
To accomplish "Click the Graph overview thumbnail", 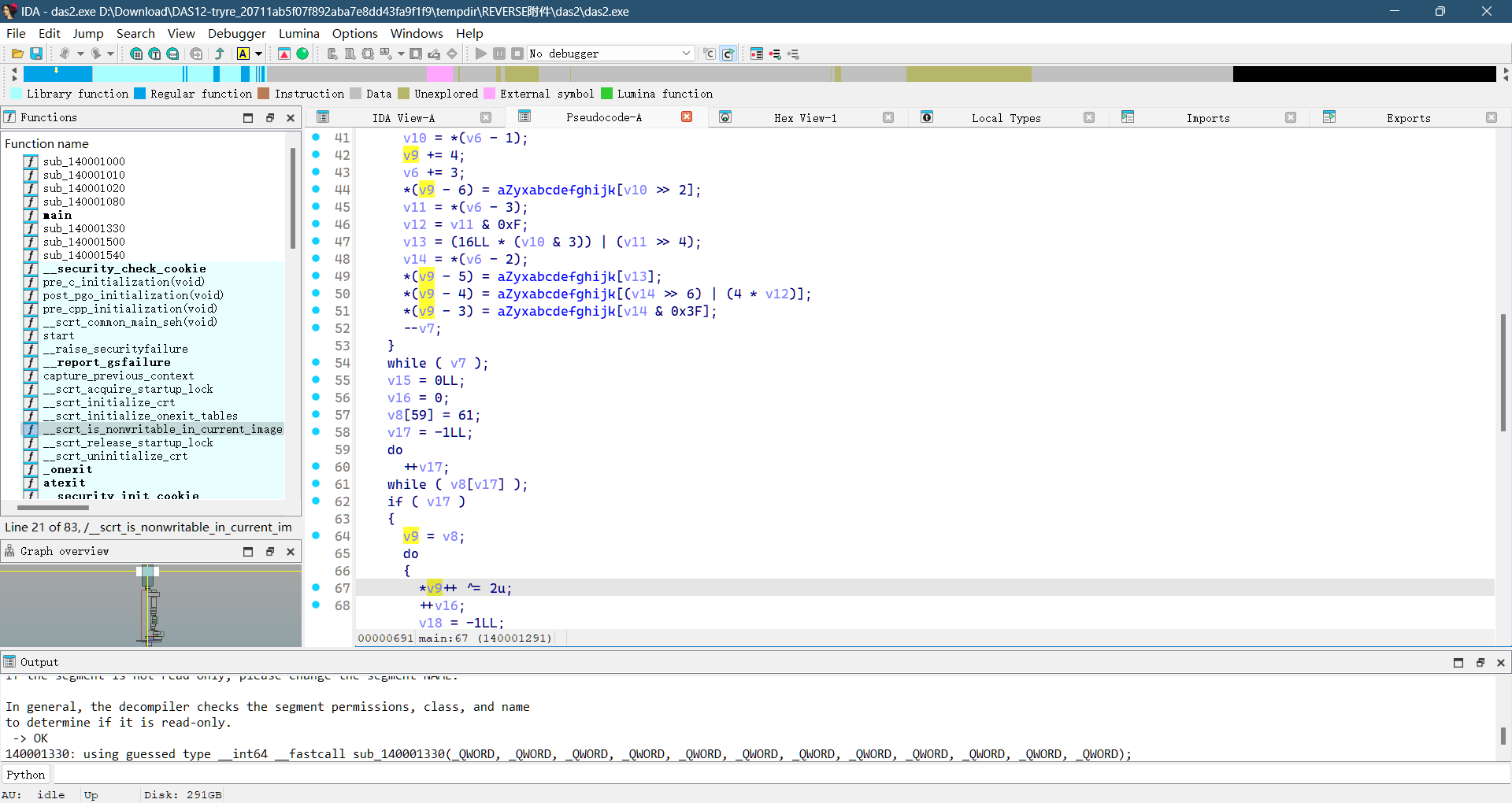I will (150, 606).
